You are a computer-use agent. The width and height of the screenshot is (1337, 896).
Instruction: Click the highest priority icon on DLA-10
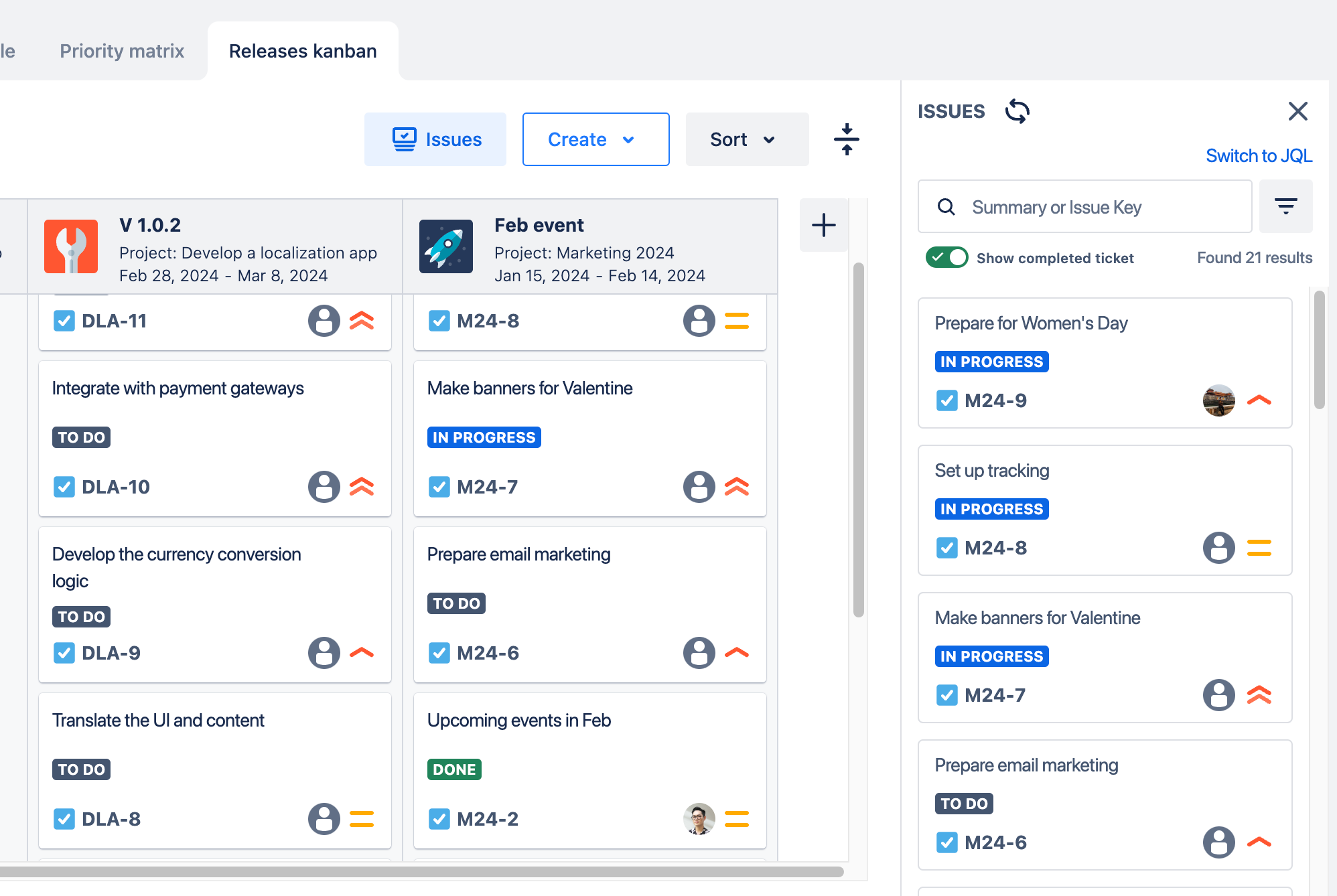pyautogui.click(x=362, y=487)
